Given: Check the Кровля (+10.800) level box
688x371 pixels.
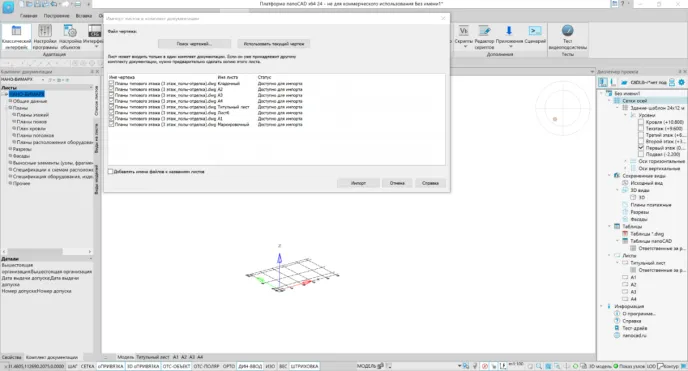Looking at the screenshot, I should click(x=641, y=122).
